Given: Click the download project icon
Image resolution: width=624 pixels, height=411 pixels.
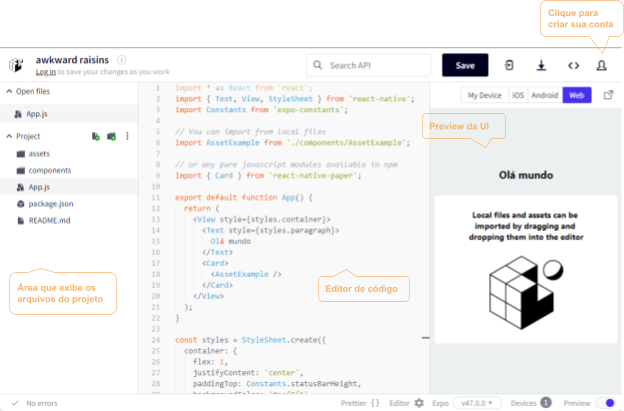Looking at the screenshot, I should pyautogui.click(x=541, y=66).
